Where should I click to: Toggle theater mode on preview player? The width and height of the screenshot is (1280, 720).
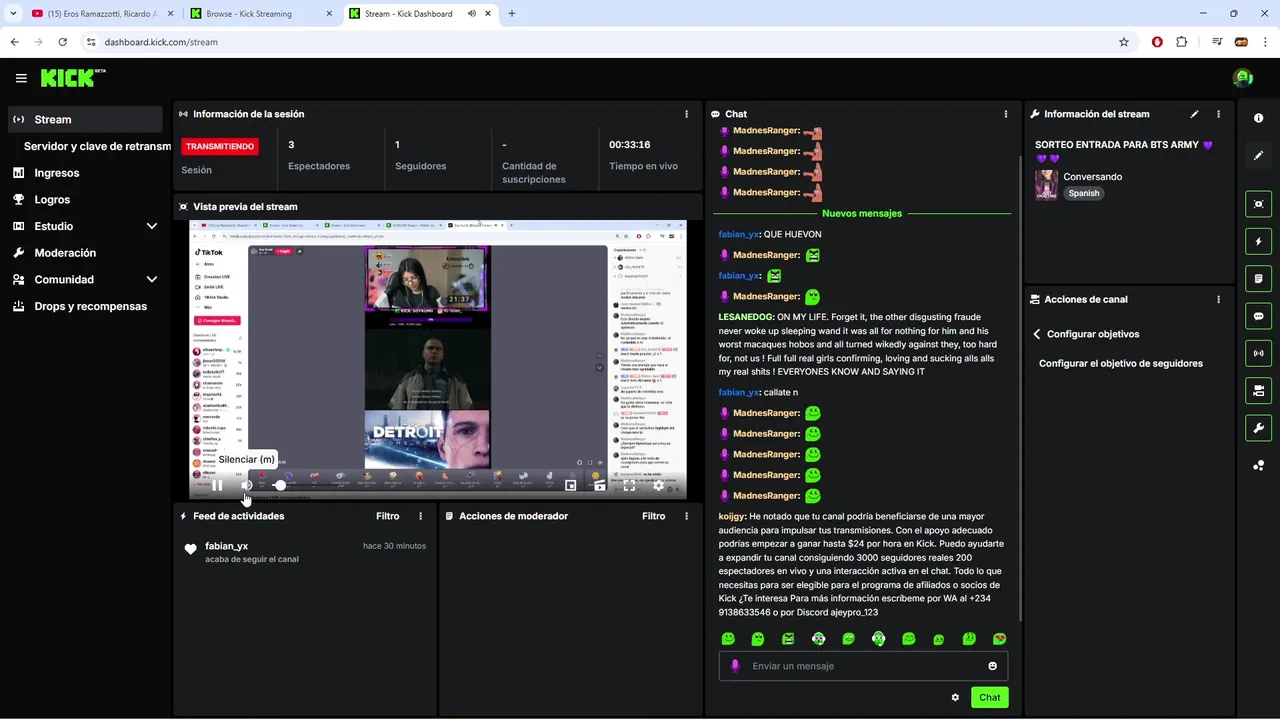click(x=600, y=485)
